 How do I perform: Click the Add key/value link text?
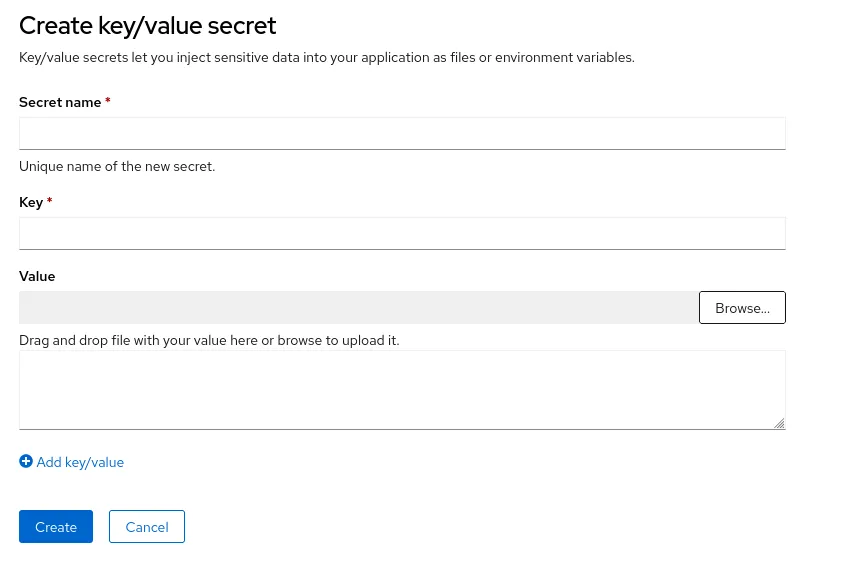pos(80,462)
